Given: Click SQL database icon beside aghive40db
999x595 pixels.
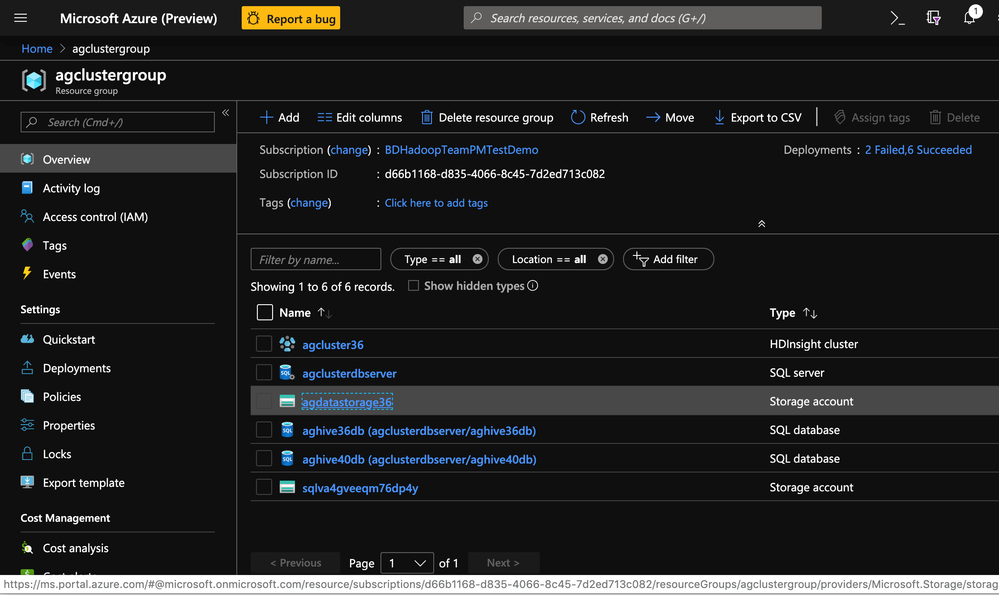Looking at the screenshot, I should (287, 459).
